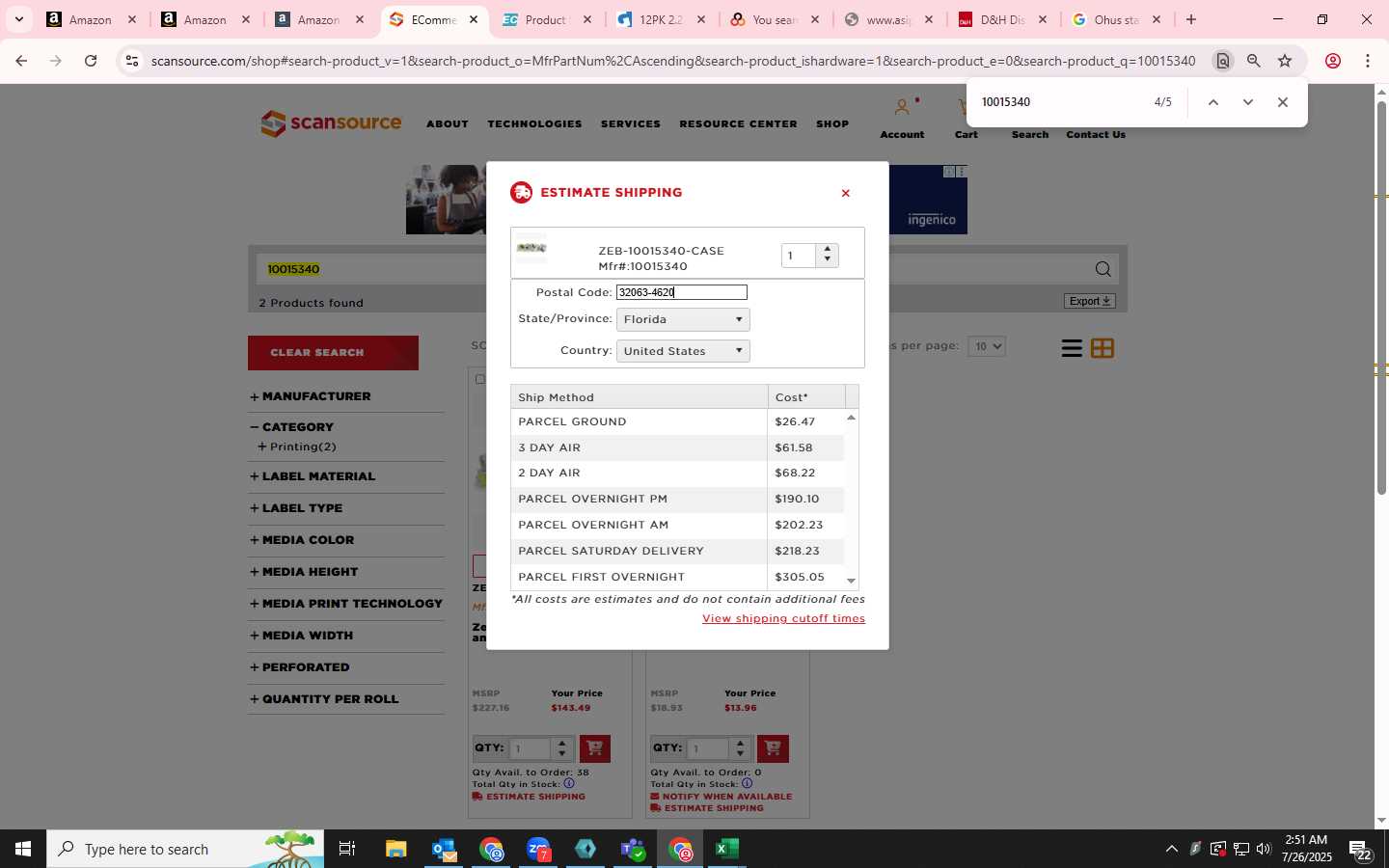Screen dimensions: 1389x868
Task: Open Excel from the taskbar
Action: point(726,849)
